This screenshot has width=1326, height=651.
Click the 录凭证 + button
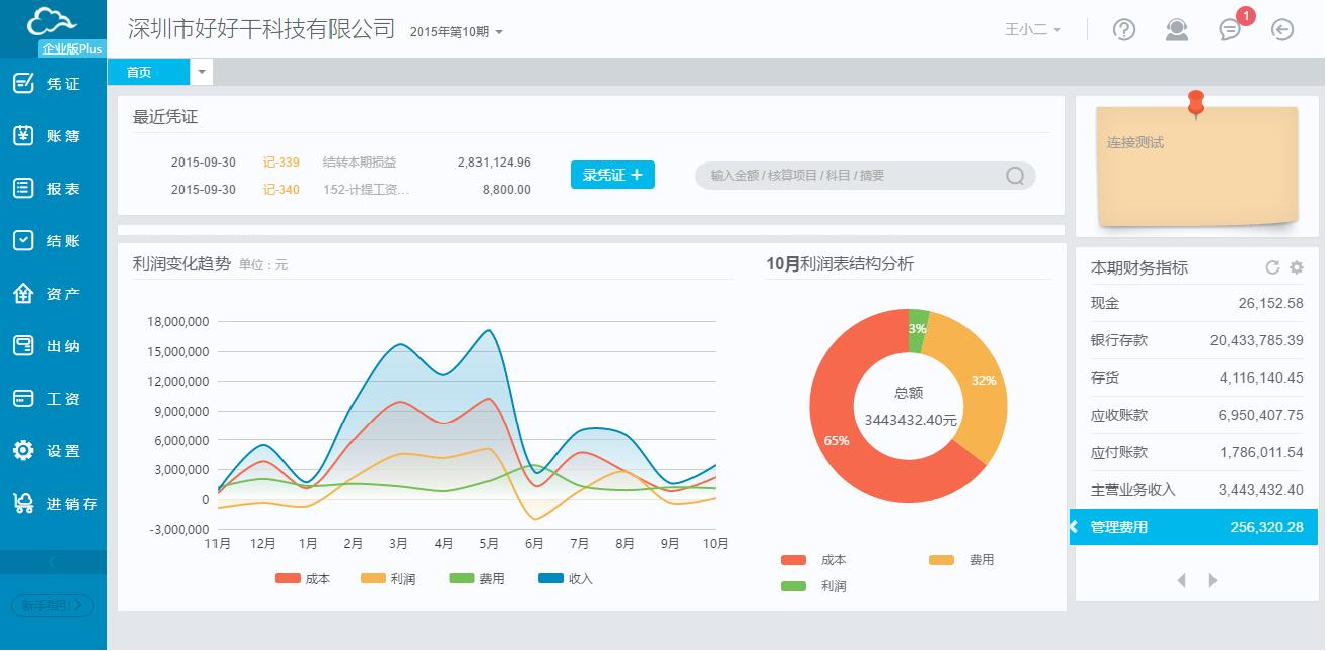click(x=613, y=175)
